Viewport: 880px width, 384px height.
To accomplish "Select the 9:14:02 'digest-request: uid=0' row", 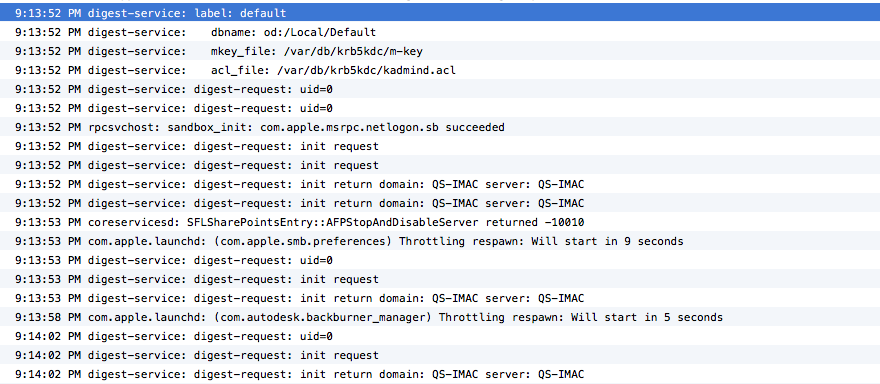I will pos(440,337).
